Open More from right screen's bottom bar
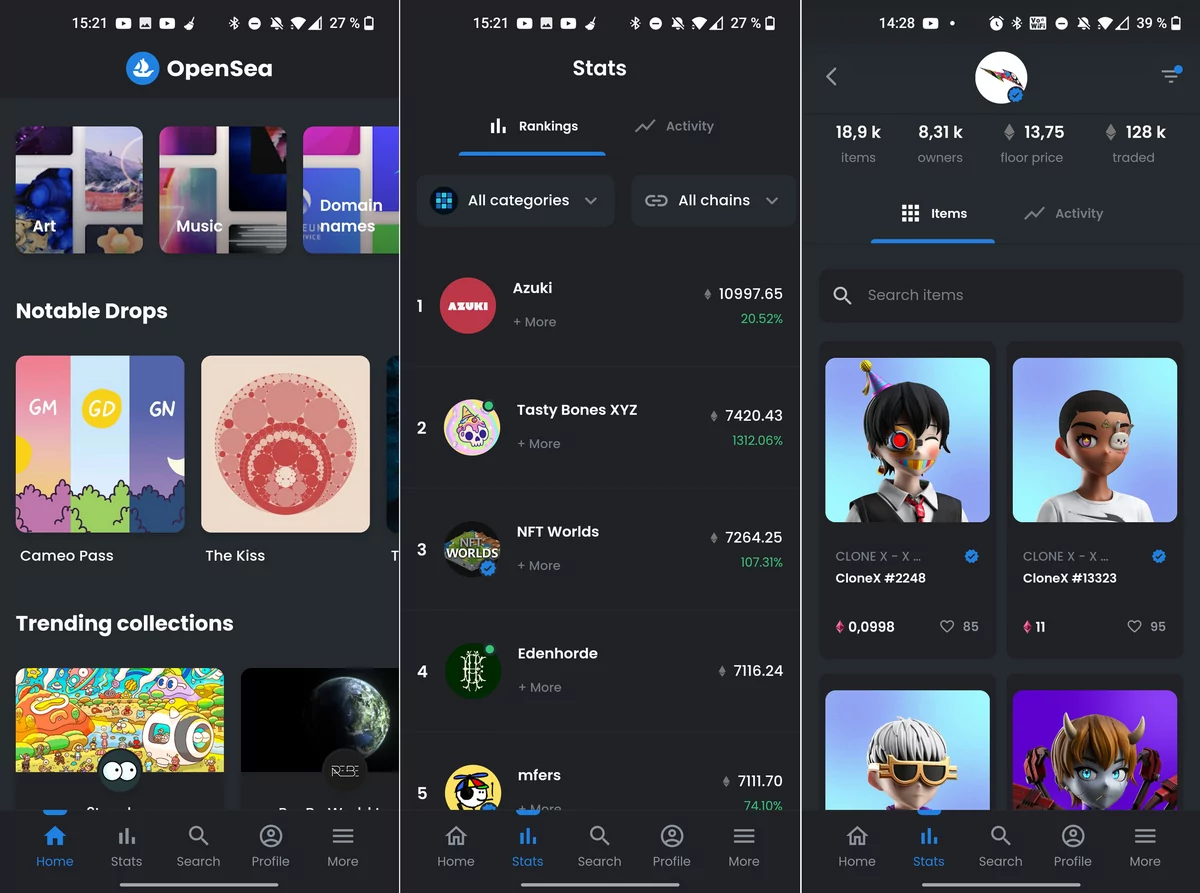Screen dimensions: 1200x893 point(1145,846)
